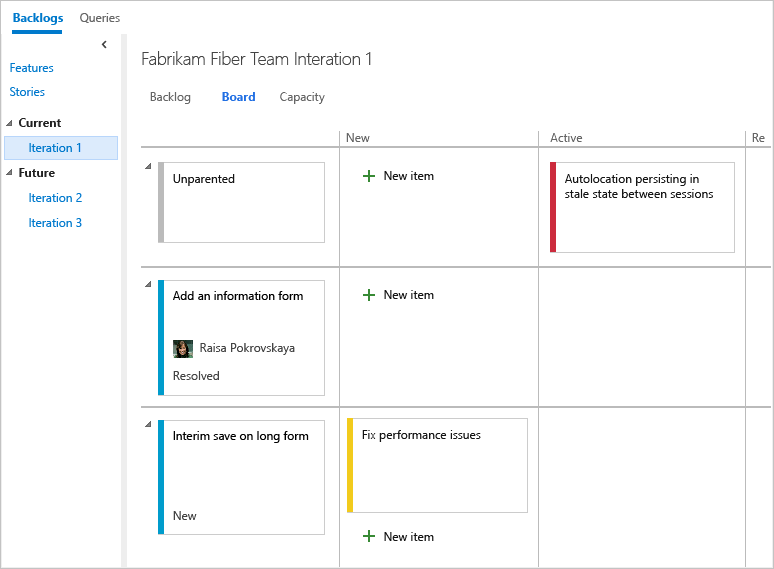Click the Add an information form title
Image resolution: width=774 pixels, height=569 pixels.
coord(238,296)
